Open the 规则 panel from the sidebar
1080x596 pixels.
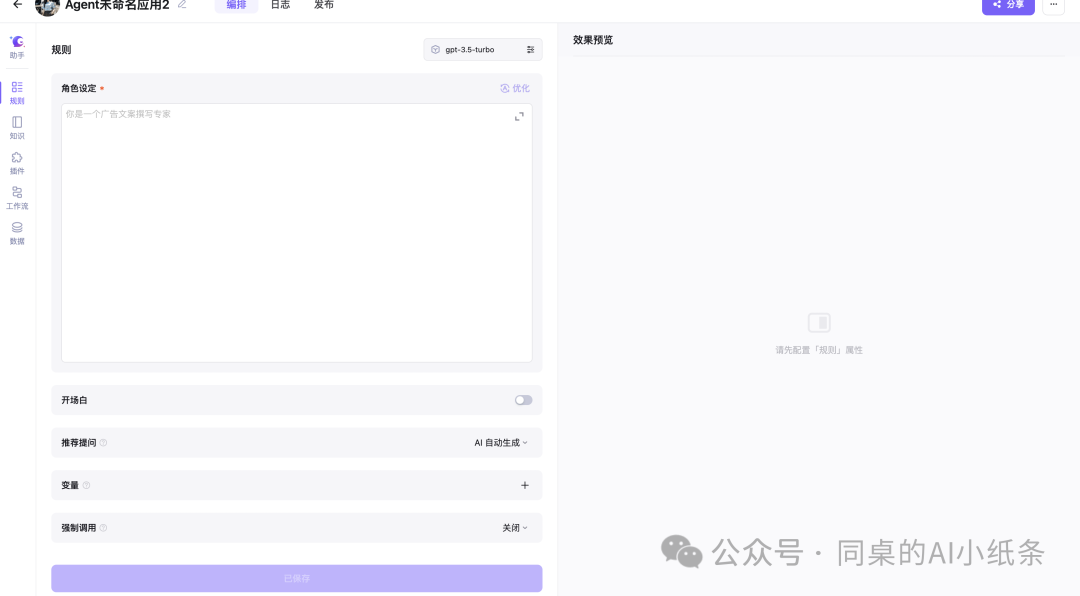(x=16, y=92)
